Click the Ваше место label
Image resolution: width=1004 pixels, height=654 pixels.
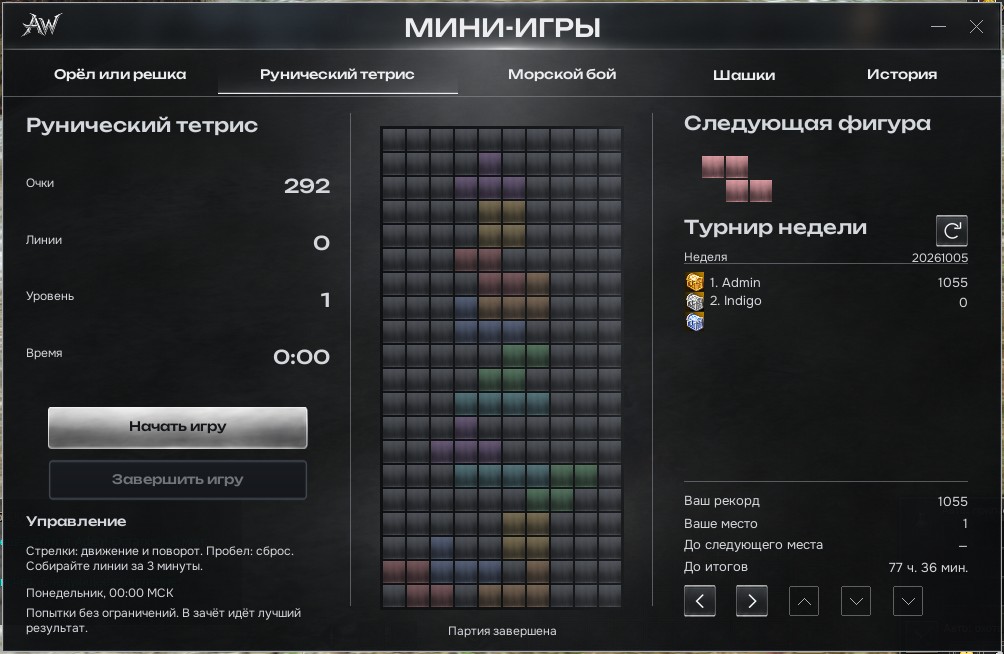(720, 524)
